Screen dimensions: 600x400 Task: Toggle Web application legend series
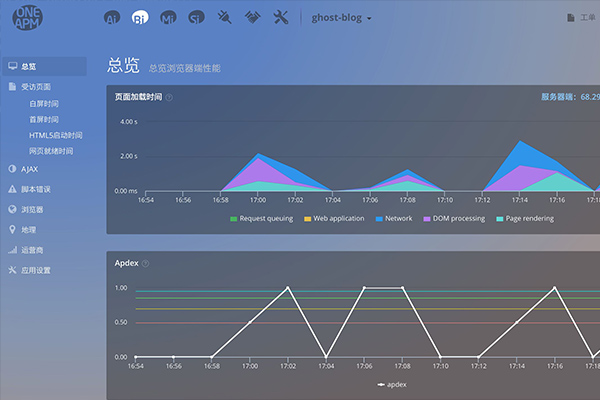pyautogui.click(x=335, y=218)
